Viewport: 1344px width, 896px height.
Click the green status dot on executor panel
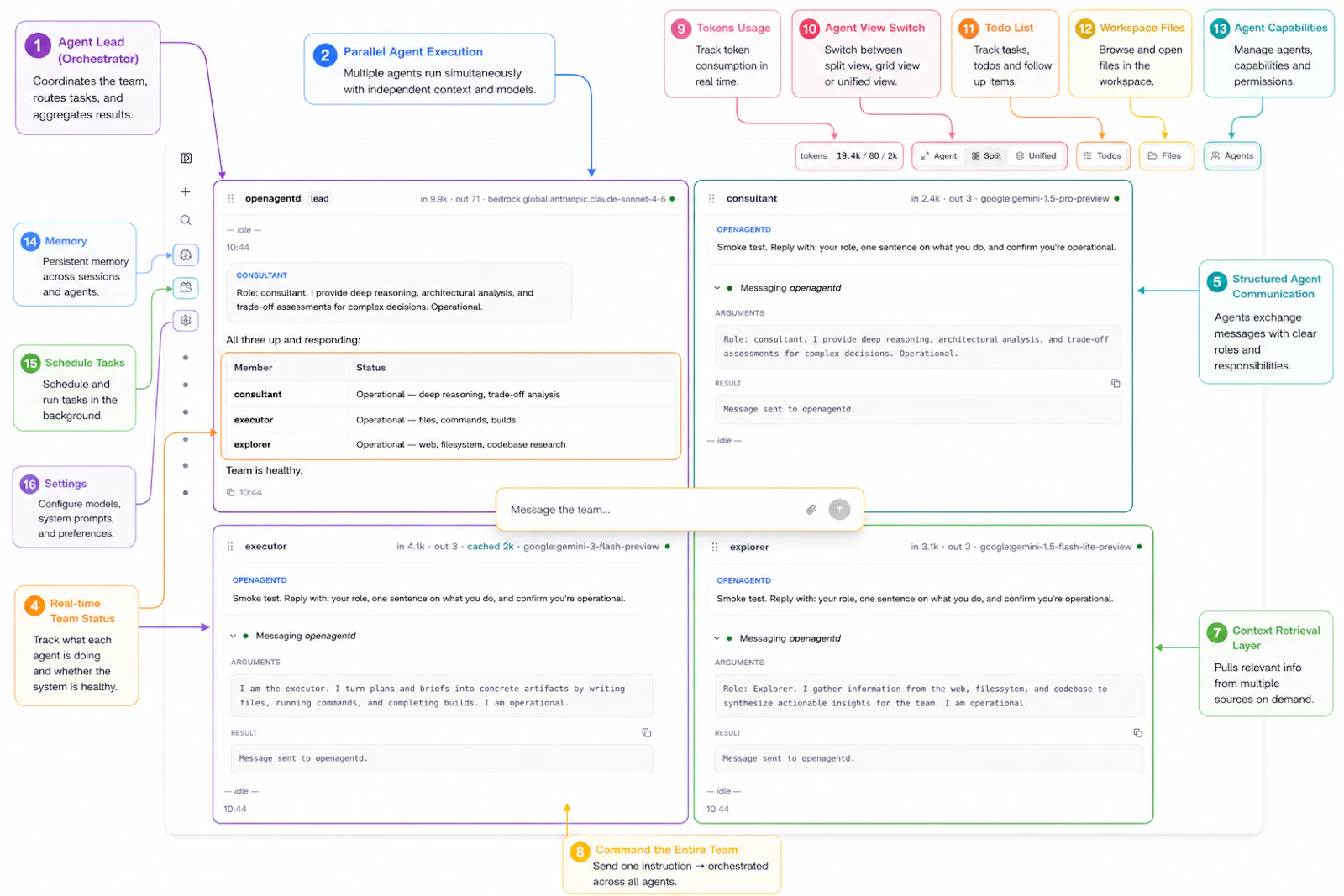pos(668,547)
